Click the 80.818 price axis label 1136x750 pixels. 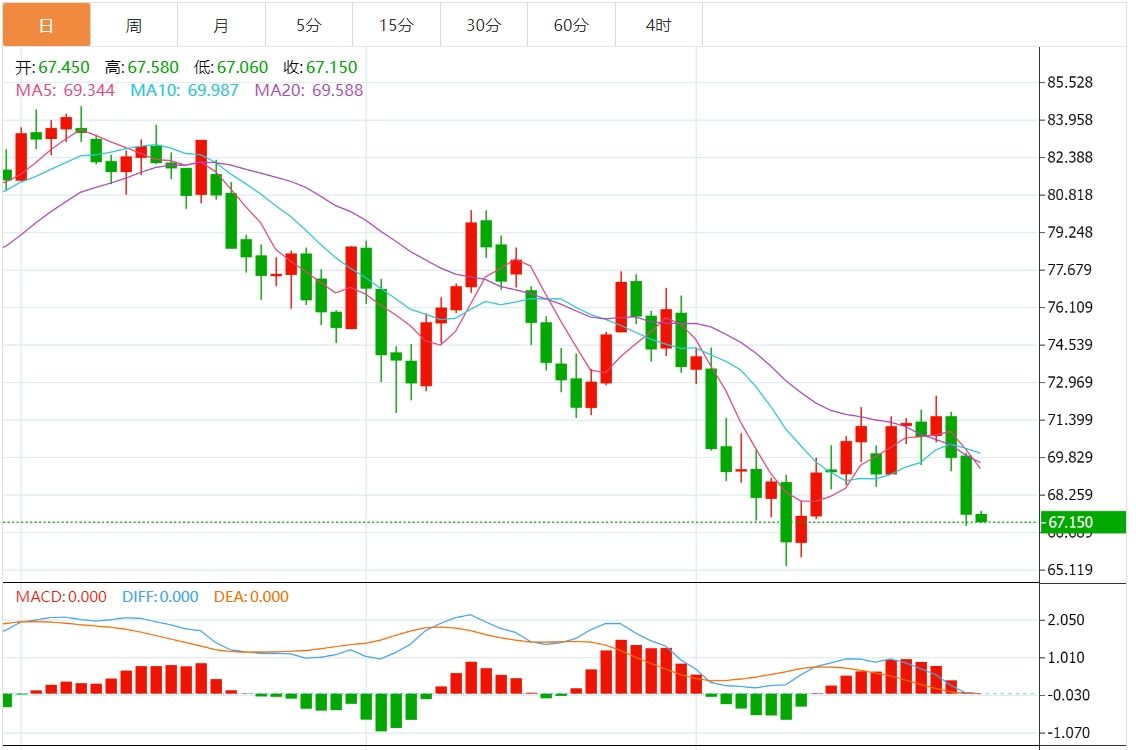tap(1070, 195)
